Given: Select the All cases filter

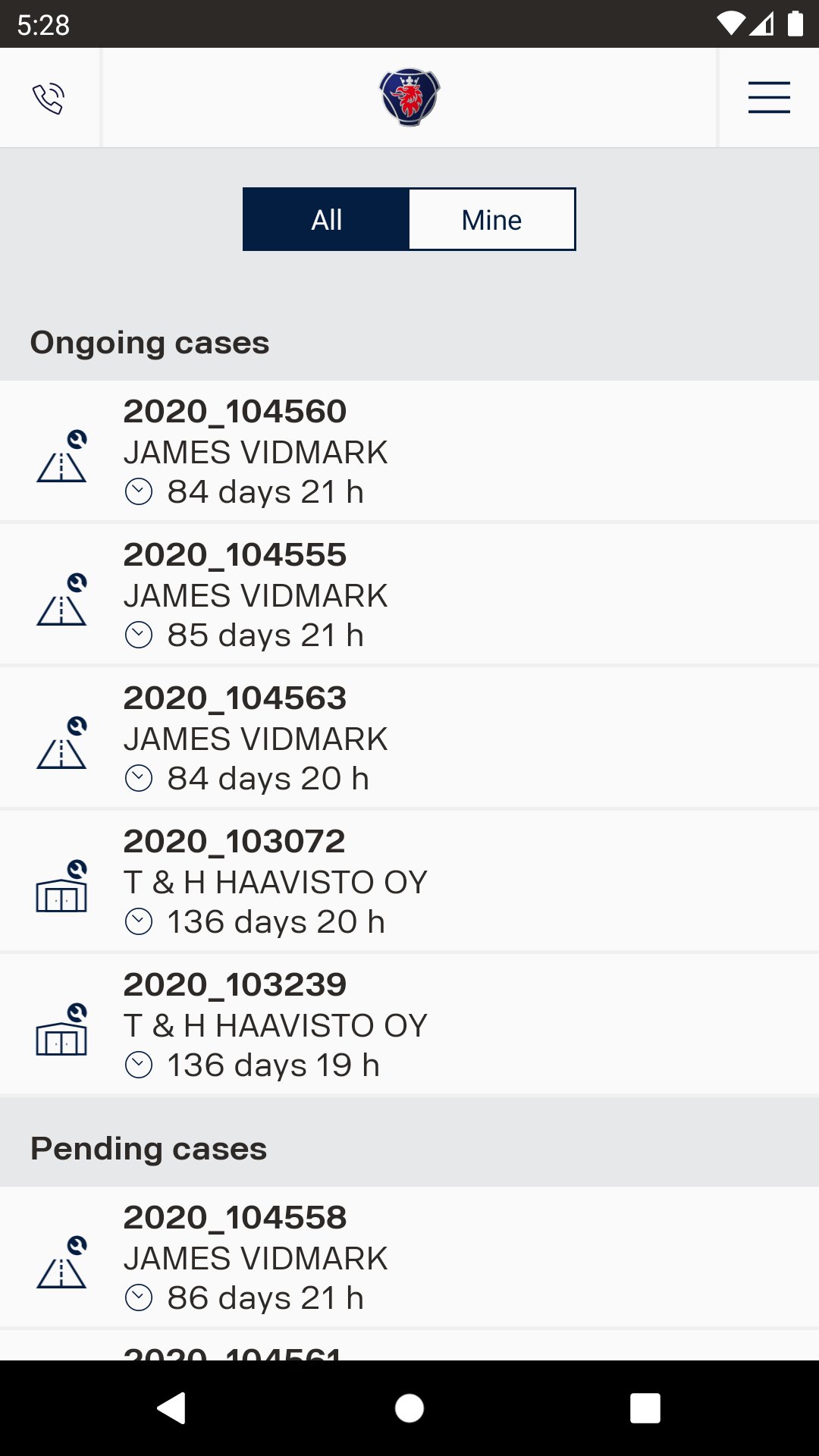Looking at the screenshot, I should point(326,220).
